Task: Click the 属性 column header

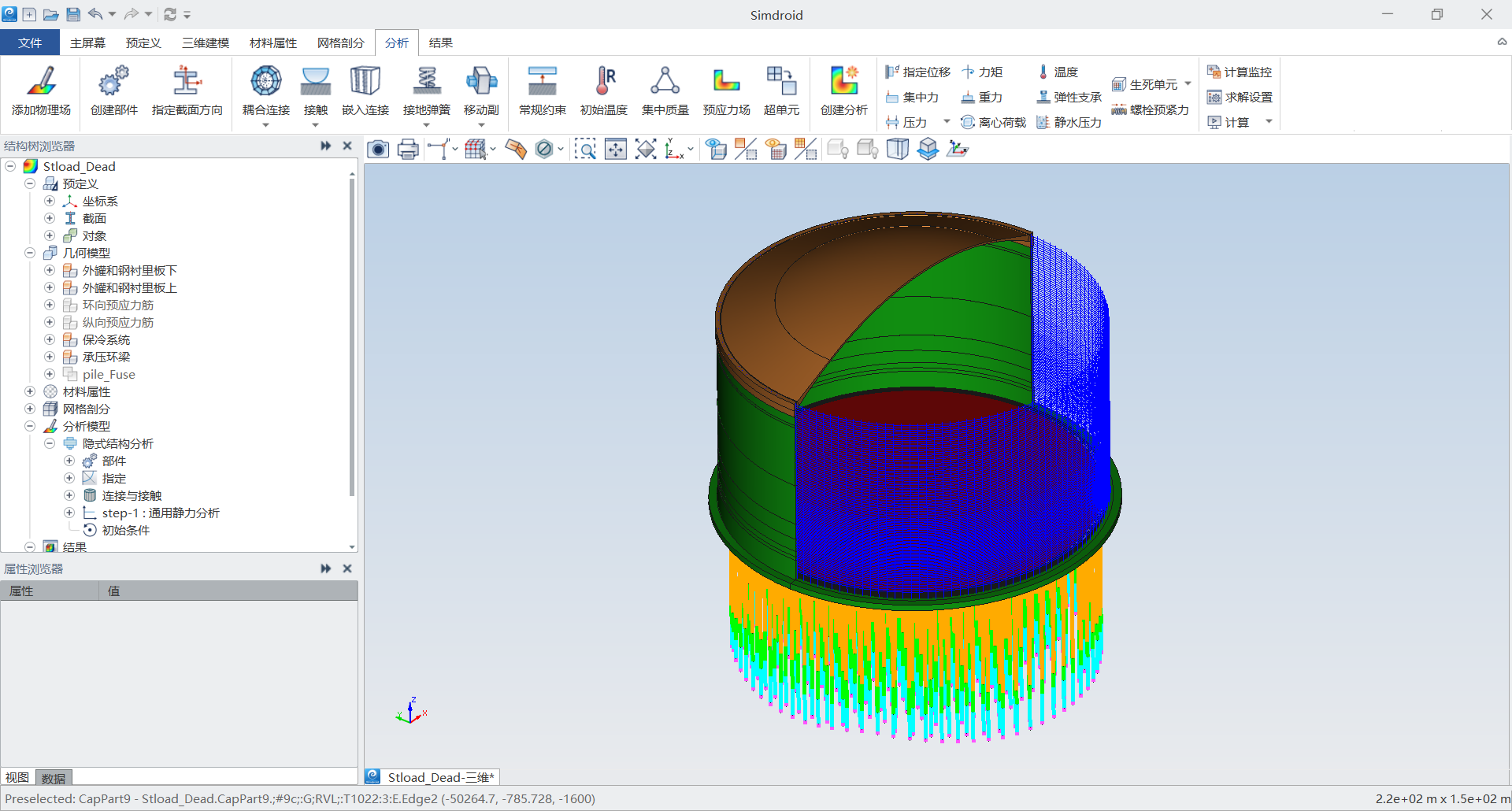Action: 50,591
